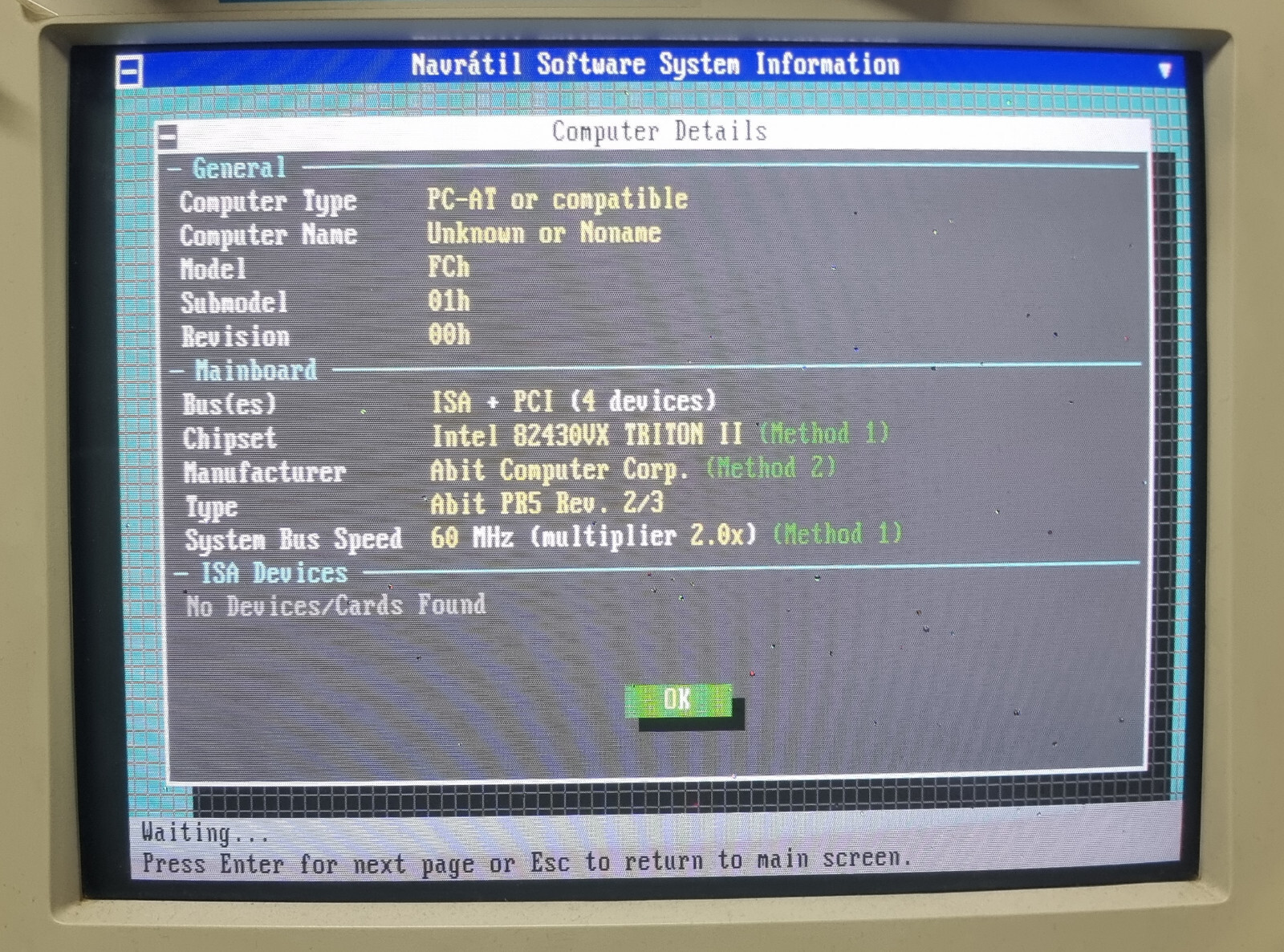The height and width of the screenshot is (952, 1284).
Task: Click the 'System Bus Speed' label
Action: (x=294, y=540)
